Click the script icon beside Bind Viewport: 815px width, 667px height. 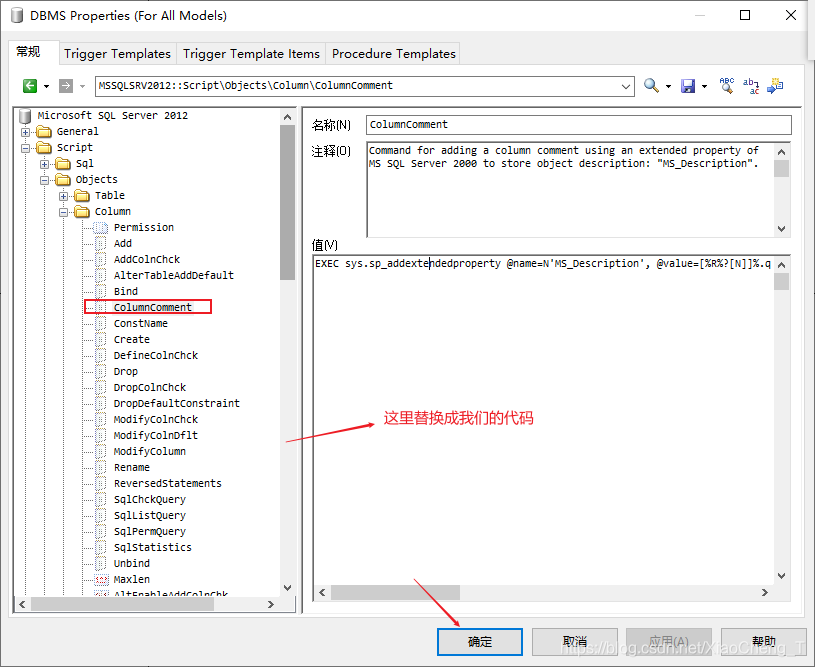coord(101,292)
